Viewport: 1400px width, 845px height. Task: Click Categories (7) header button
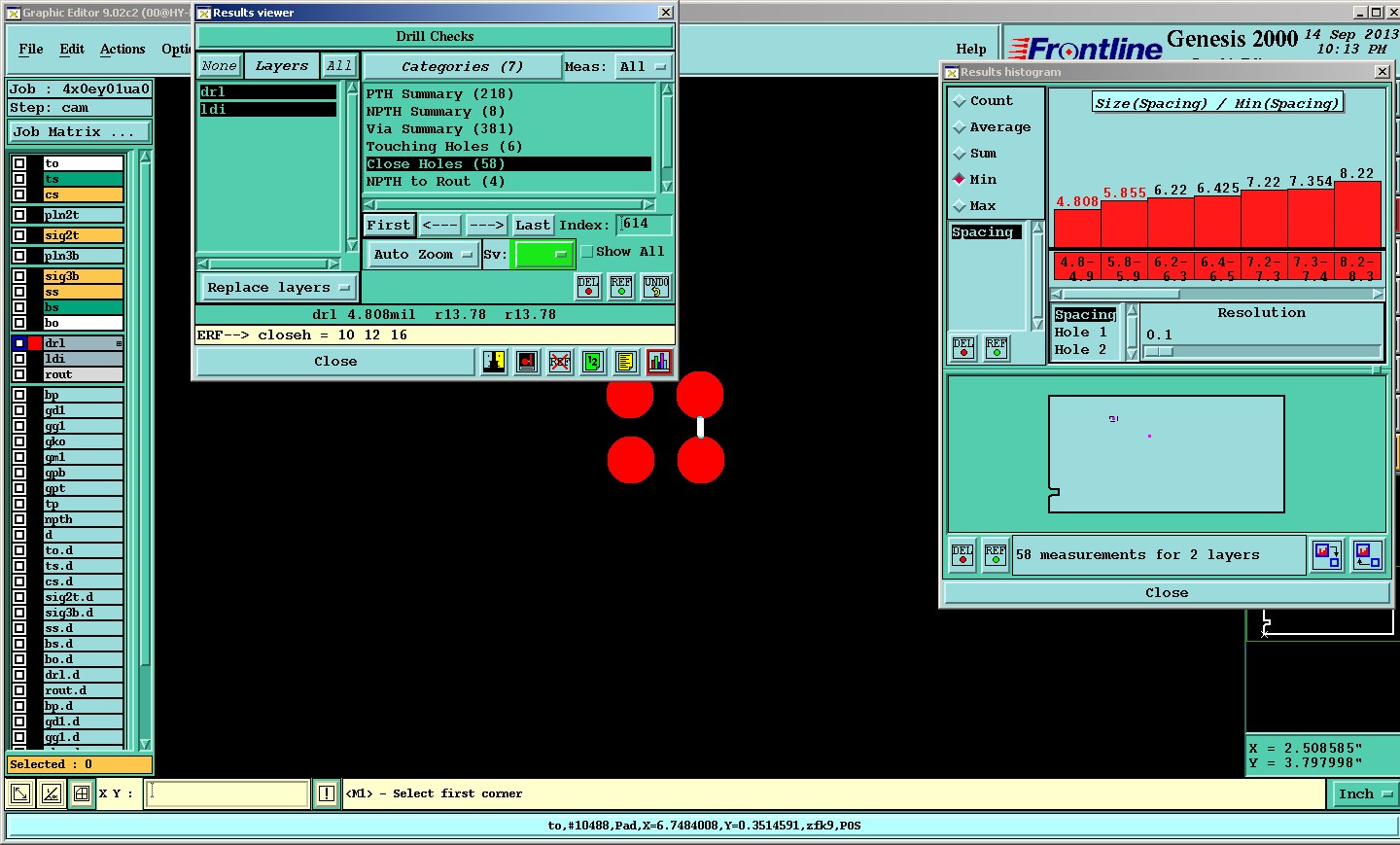click(463, 67)
